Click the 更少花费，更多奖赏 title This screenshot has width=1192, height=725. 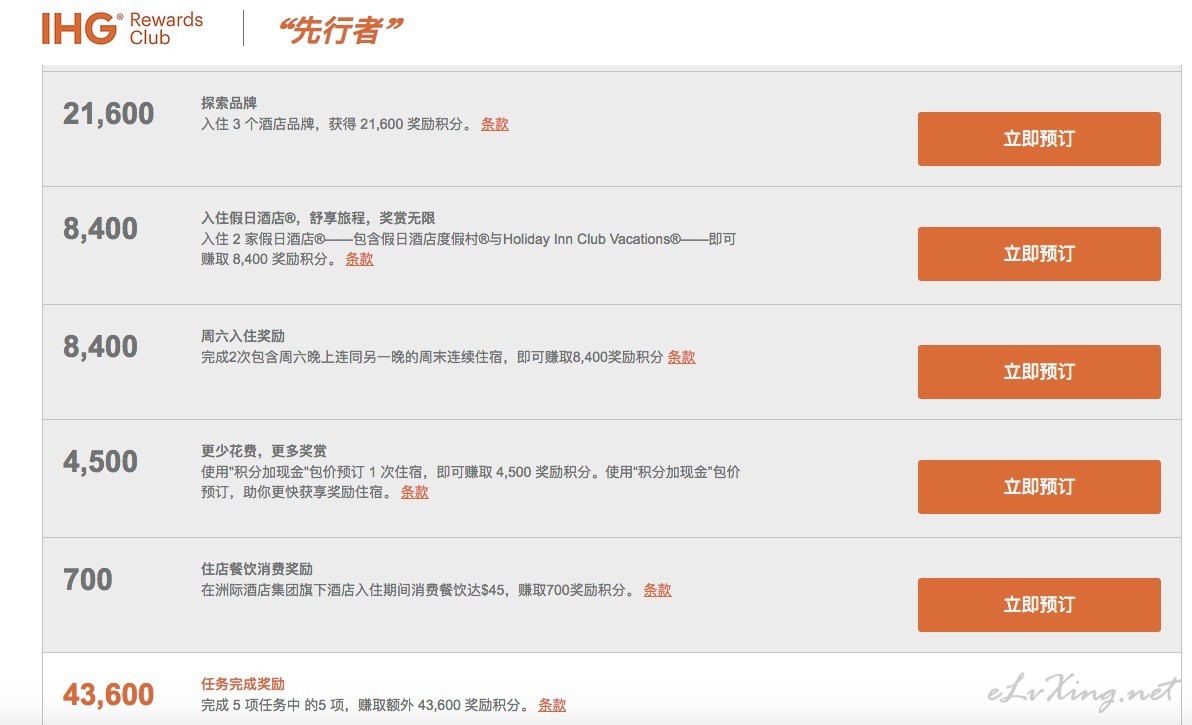click(264, 451)
